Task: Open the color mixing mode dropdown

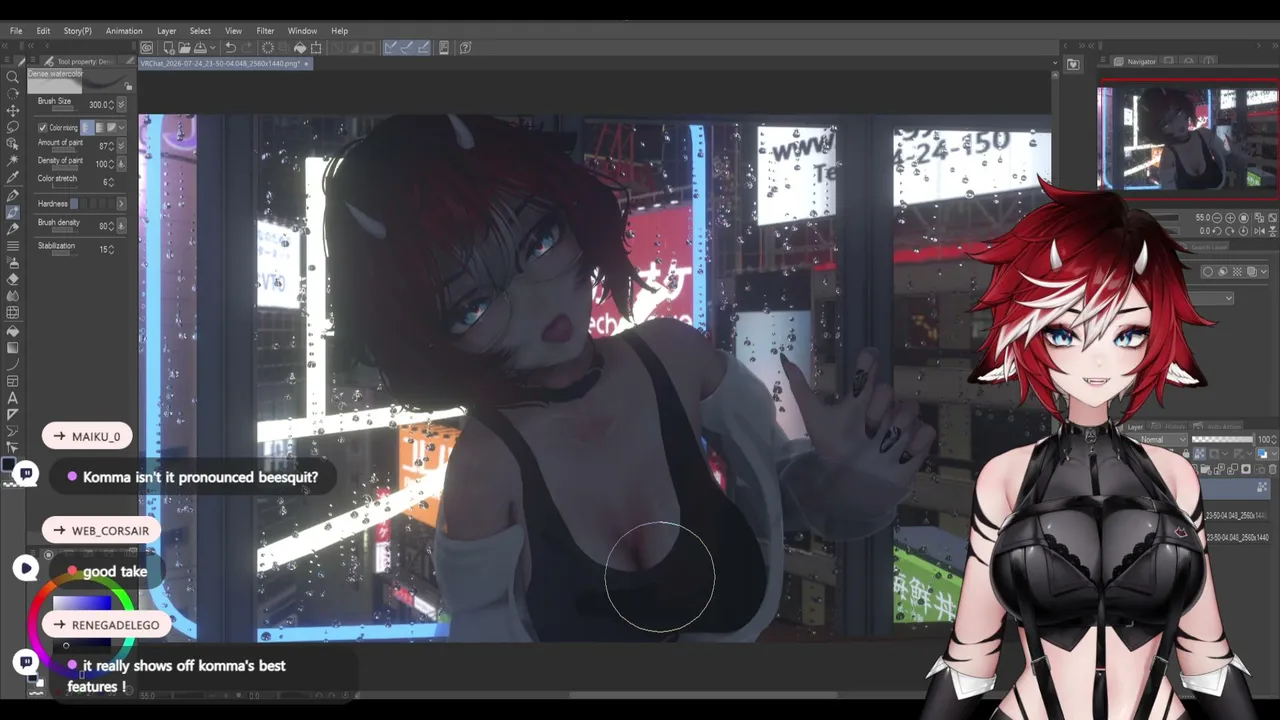Action: pyautogui.click(x=122, y=128)
